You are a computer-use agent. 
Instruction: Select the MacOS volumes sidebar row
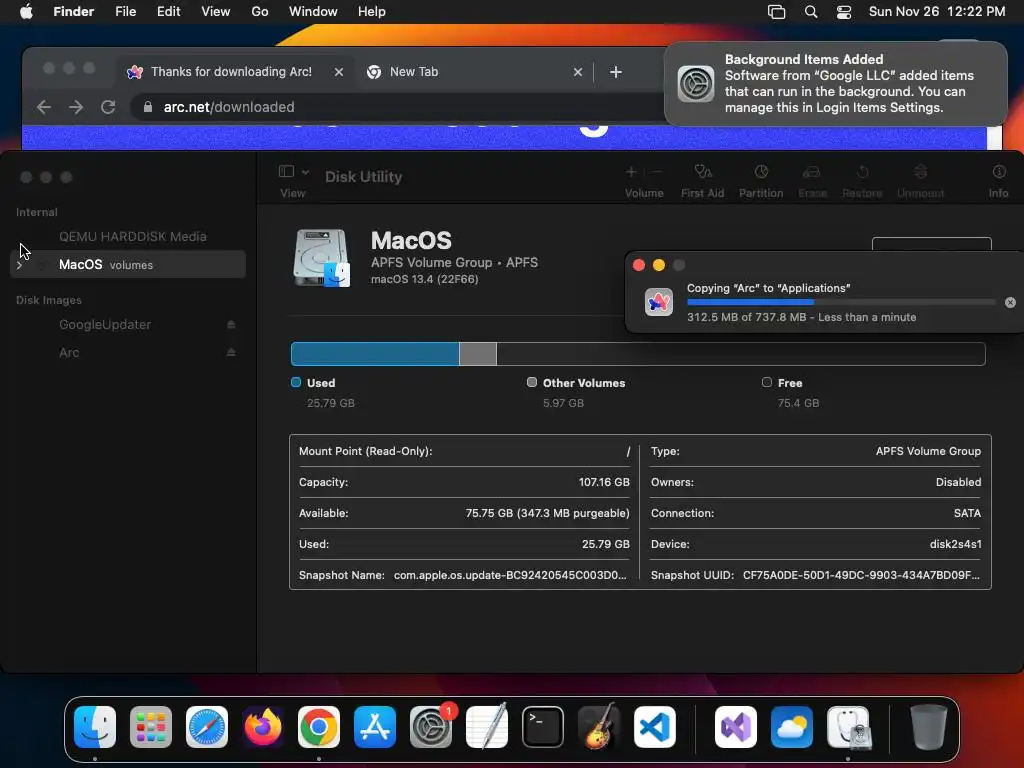coord(128,264)
